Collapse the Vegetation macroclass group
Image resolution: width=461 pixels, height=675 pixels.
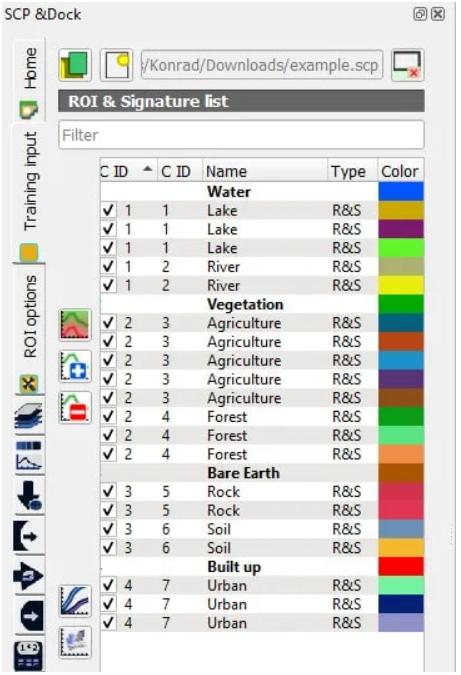pos(245,304)
